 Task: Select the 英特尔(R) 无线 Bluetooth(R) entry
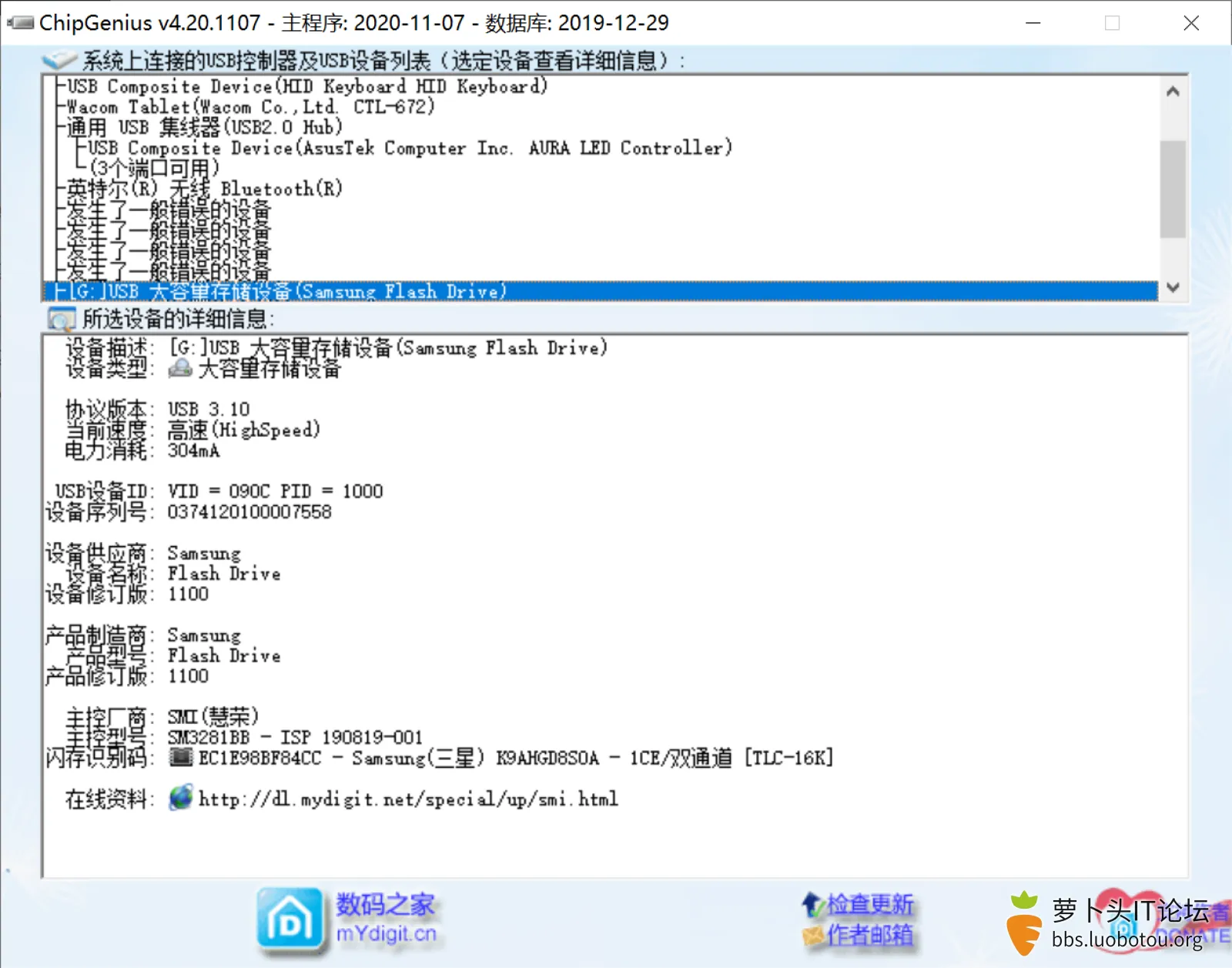[205, 189]
